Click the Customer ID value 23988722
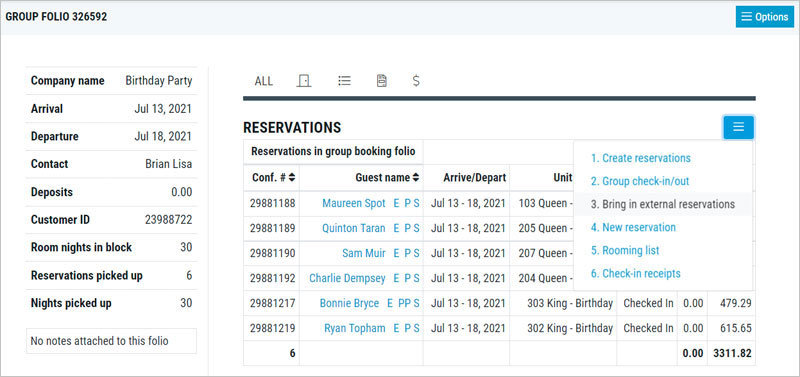 [169, 220]
